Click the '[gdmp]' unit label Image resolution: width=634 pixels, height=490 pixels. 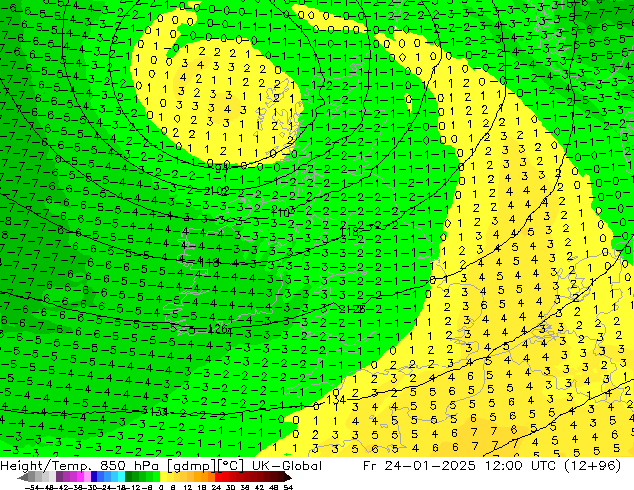click(x=192, y=466)
